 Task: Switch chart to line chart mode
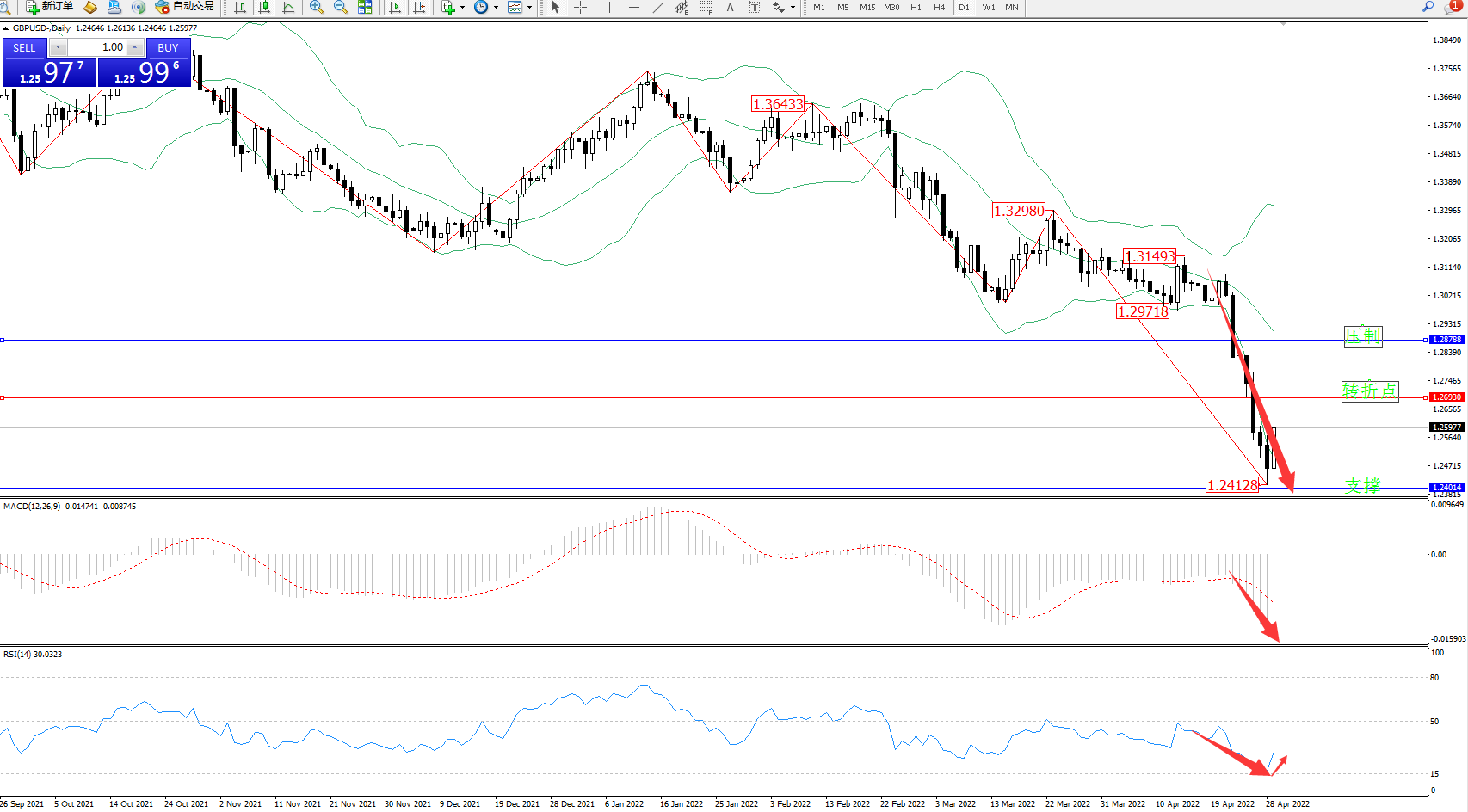coord(288,7)
